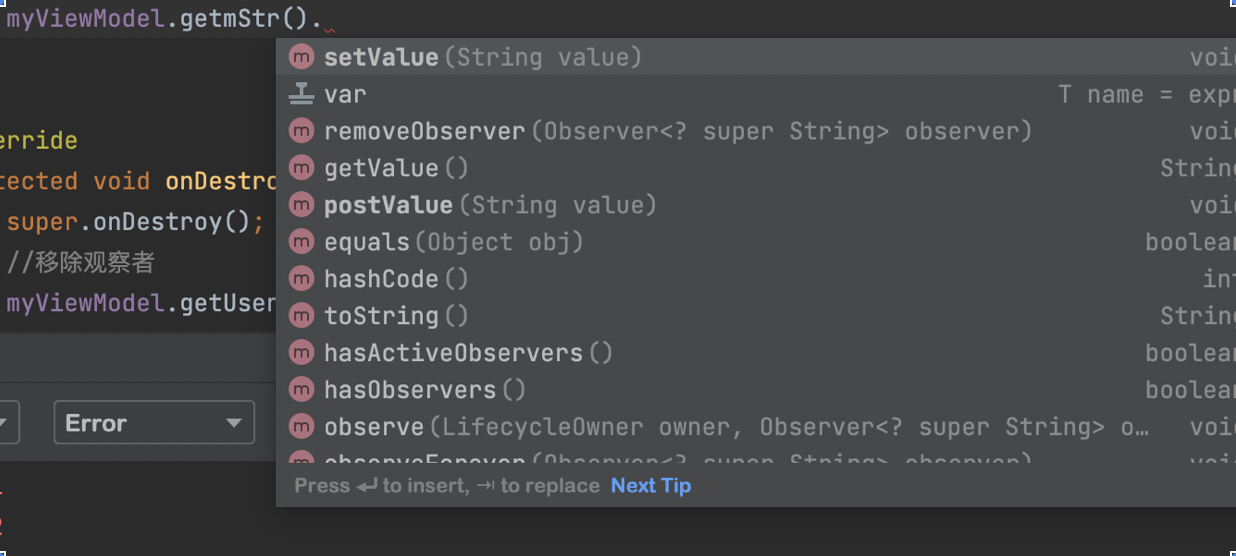Click the method icon beside toString
This screenshot has height=556, width=1236.
(x=301, y=316)
